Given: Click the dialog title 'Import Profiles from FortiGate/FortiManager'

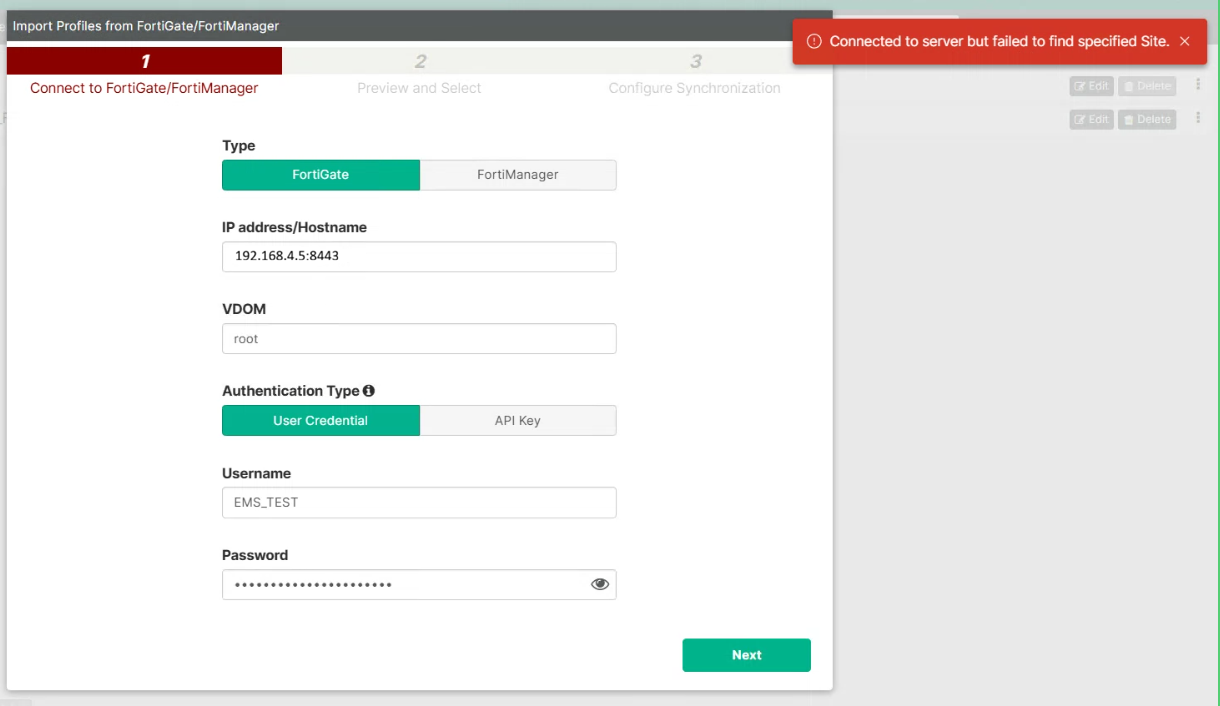Looking at the screenshot, I should tap(146, 25).
